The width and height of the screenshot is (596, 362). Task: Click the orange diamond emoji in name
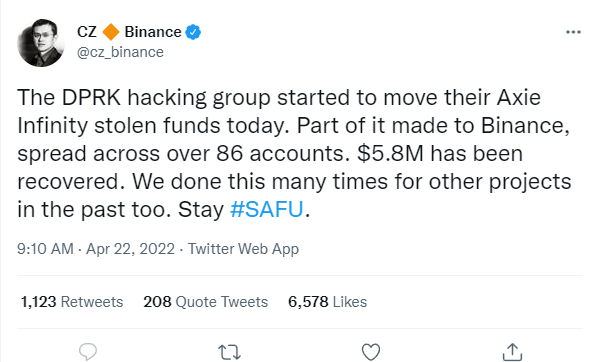click(111, 32)
